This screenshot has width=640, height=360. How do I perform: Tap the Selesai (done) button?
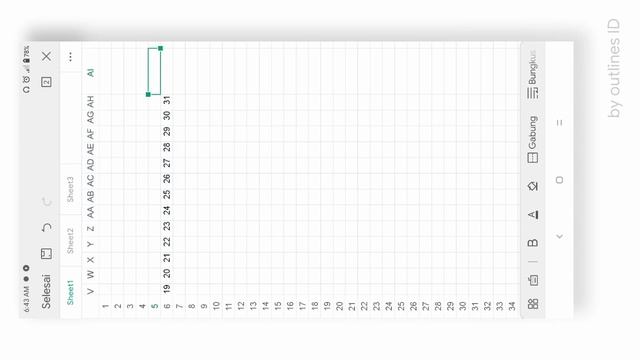tap(46, 291)
